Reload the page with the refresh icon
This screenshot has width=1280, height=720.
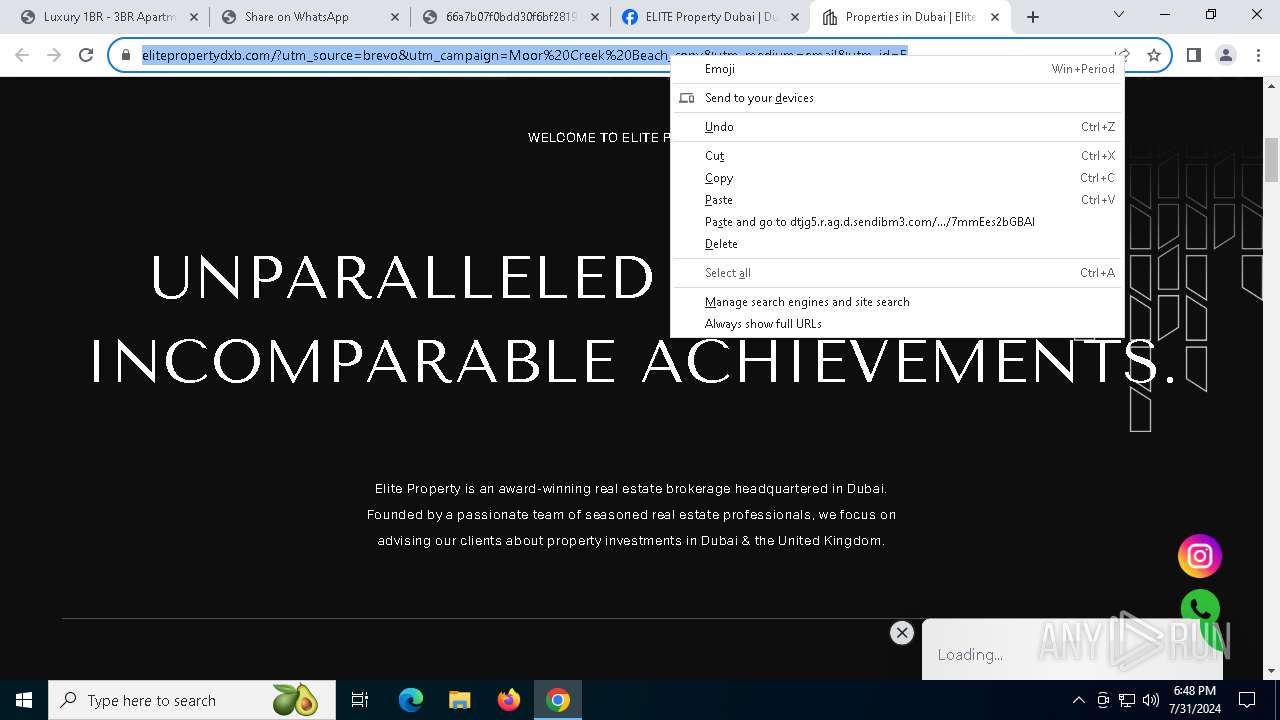pos(86,55)
